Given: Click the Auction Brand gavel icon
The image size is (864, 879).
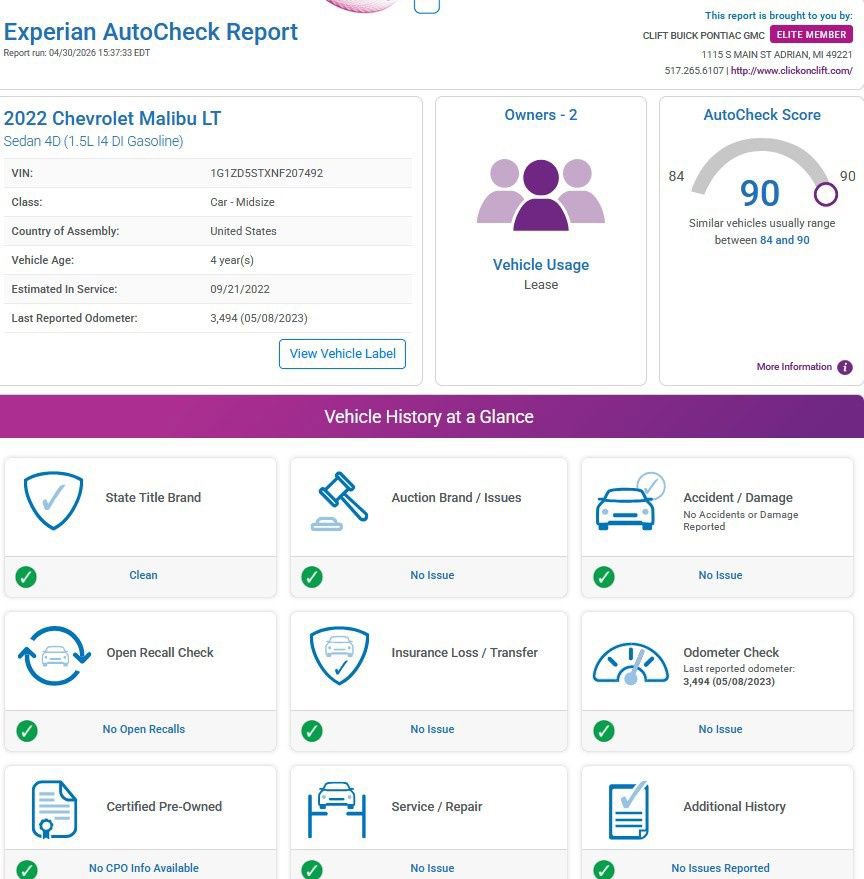Looking at the screenshot, I should [x=339, y=501].
